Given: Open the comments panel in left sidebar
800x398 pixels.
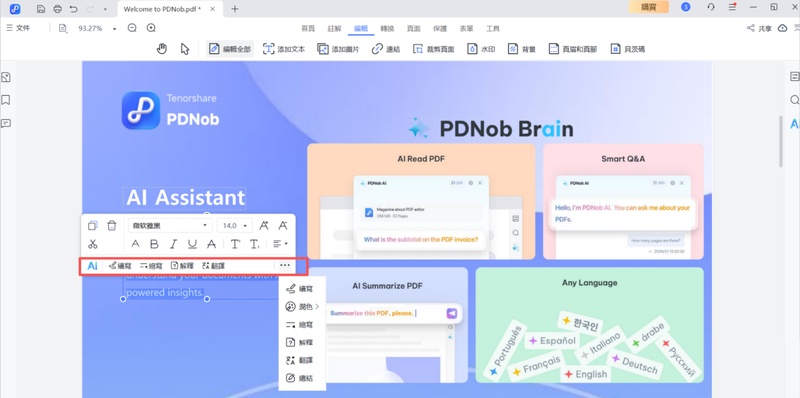Looking at the screenshot, I should 6,123.
